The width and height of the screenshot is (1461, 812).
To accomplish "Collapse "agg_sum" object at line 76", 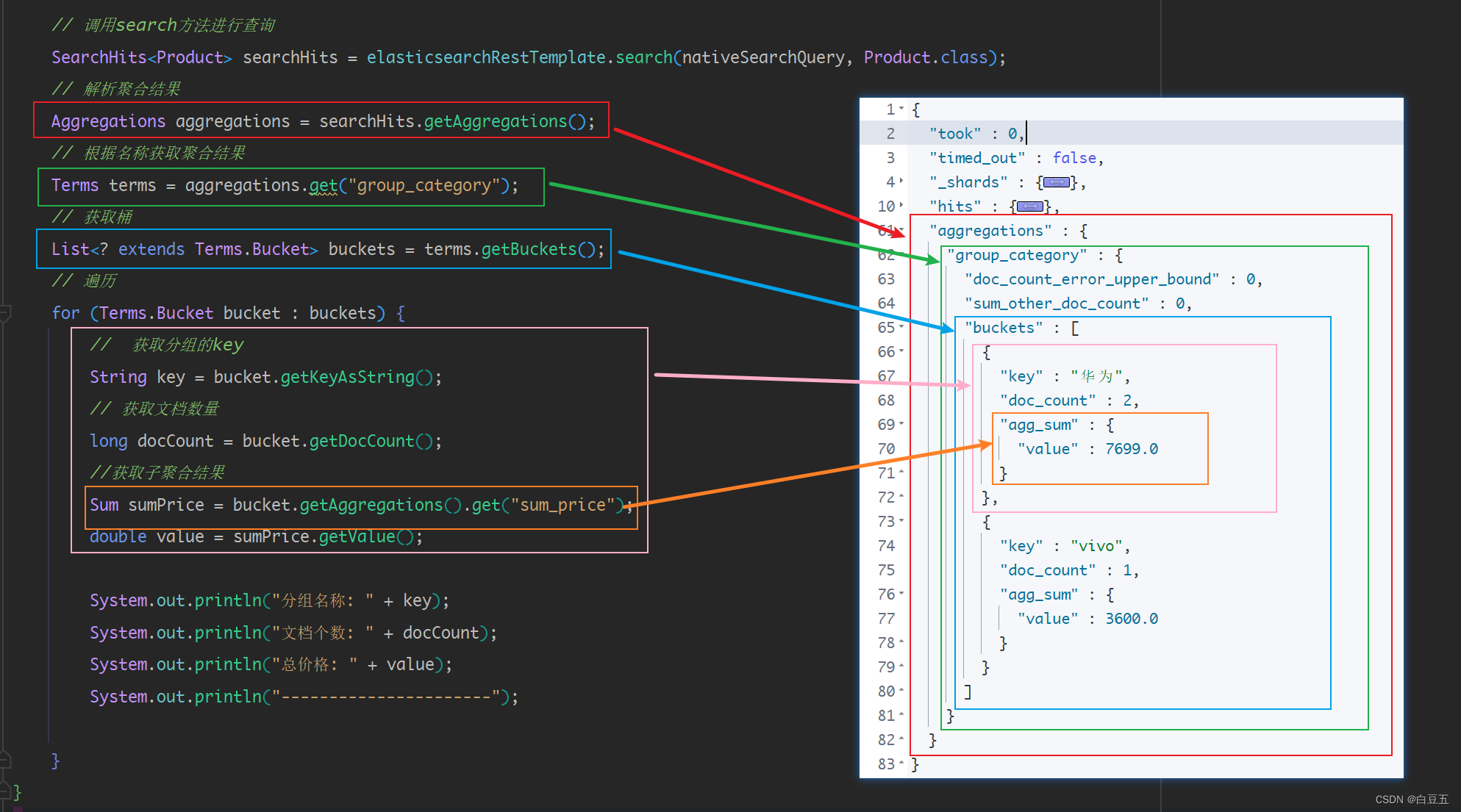I will click(x=902, y=593).
